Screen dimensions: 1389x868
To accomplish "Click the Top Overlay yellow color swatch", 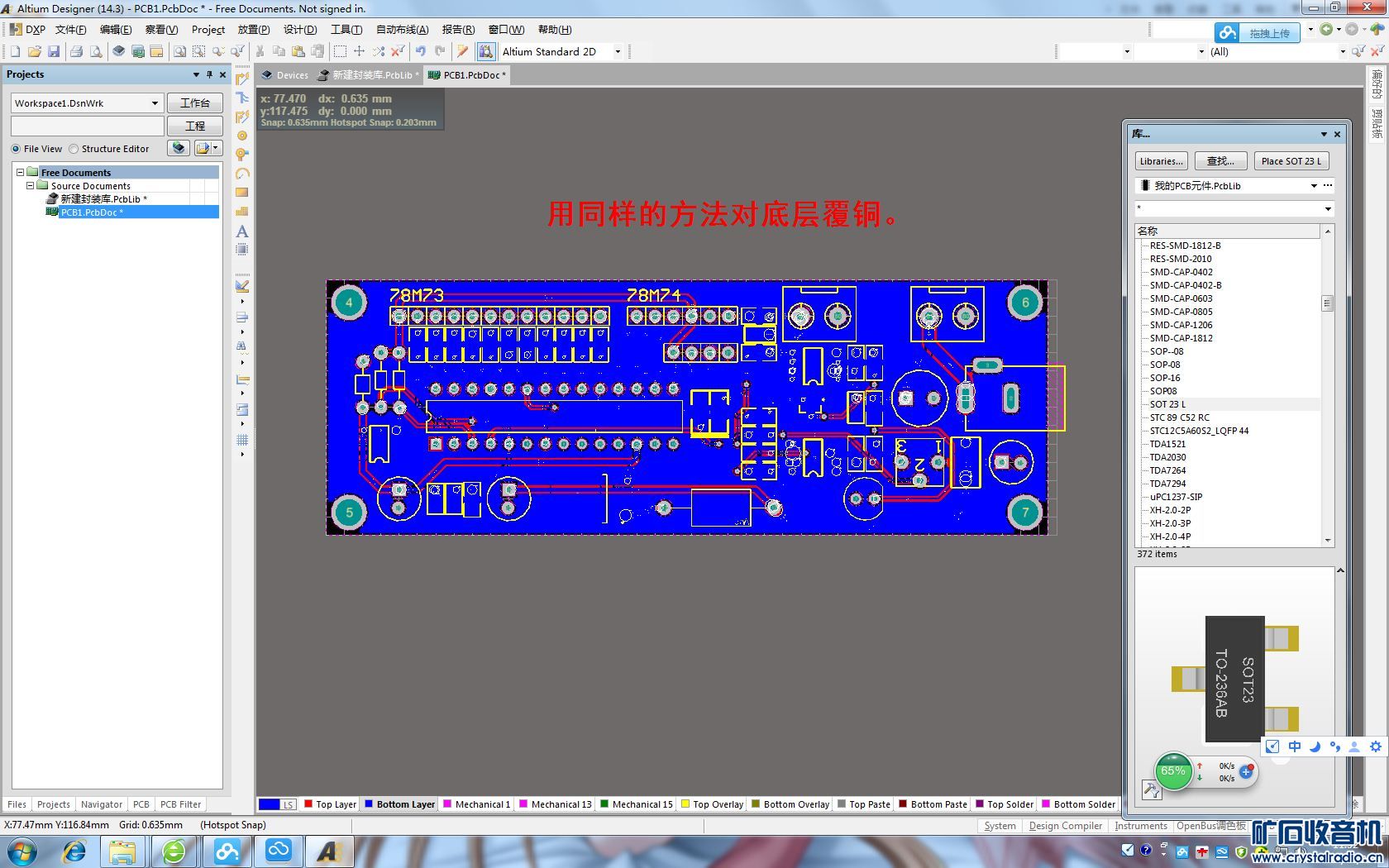I will pyautogui.click(x=685, y=804).
